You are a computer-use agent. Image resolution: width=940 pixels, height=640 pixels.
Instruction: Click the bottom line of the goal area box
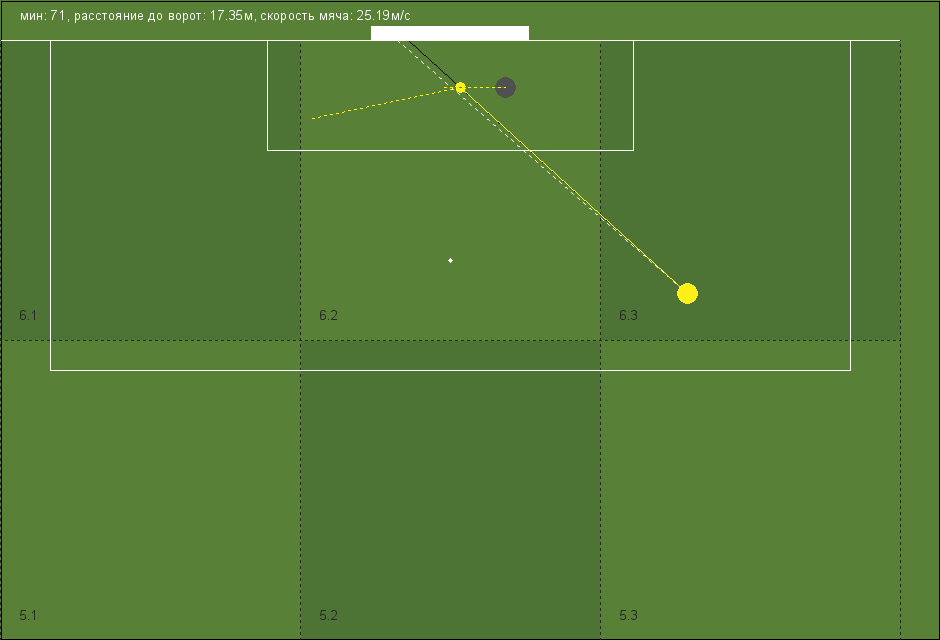pos(450,150)
